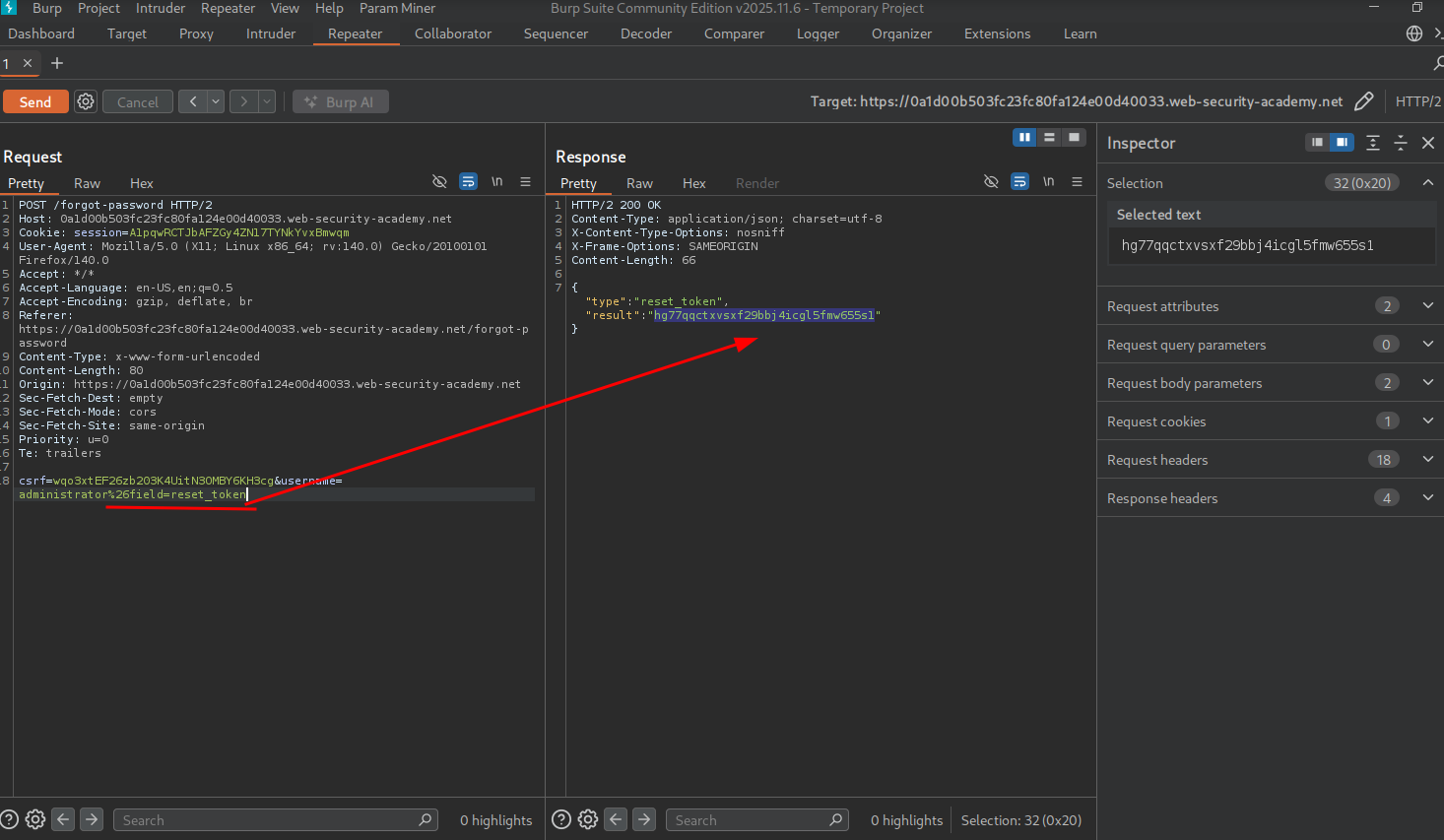Open the Response panel hamburger menu
This screenshot has height=840, width=1444.
point(1078,182)
